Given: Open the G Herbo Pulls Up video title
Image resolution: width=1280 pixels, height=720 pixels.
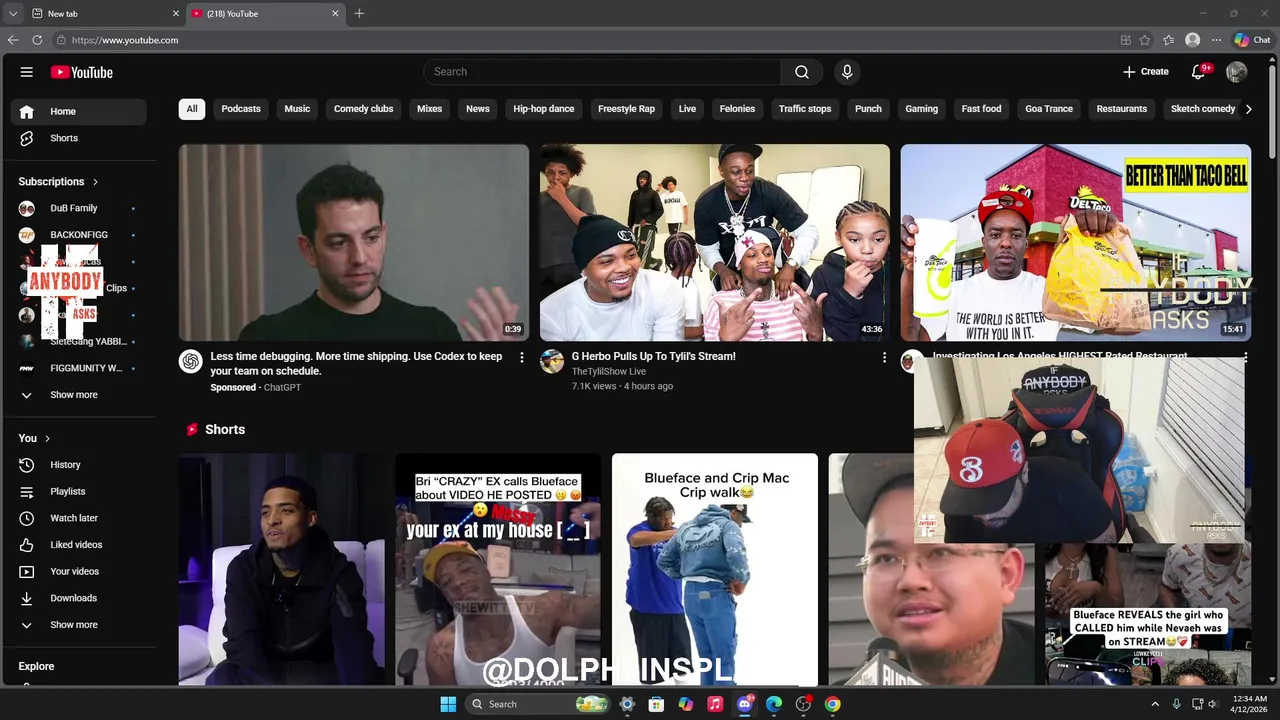Looking at the screenshot, I should pyautogui.click(x=653, y=357).
